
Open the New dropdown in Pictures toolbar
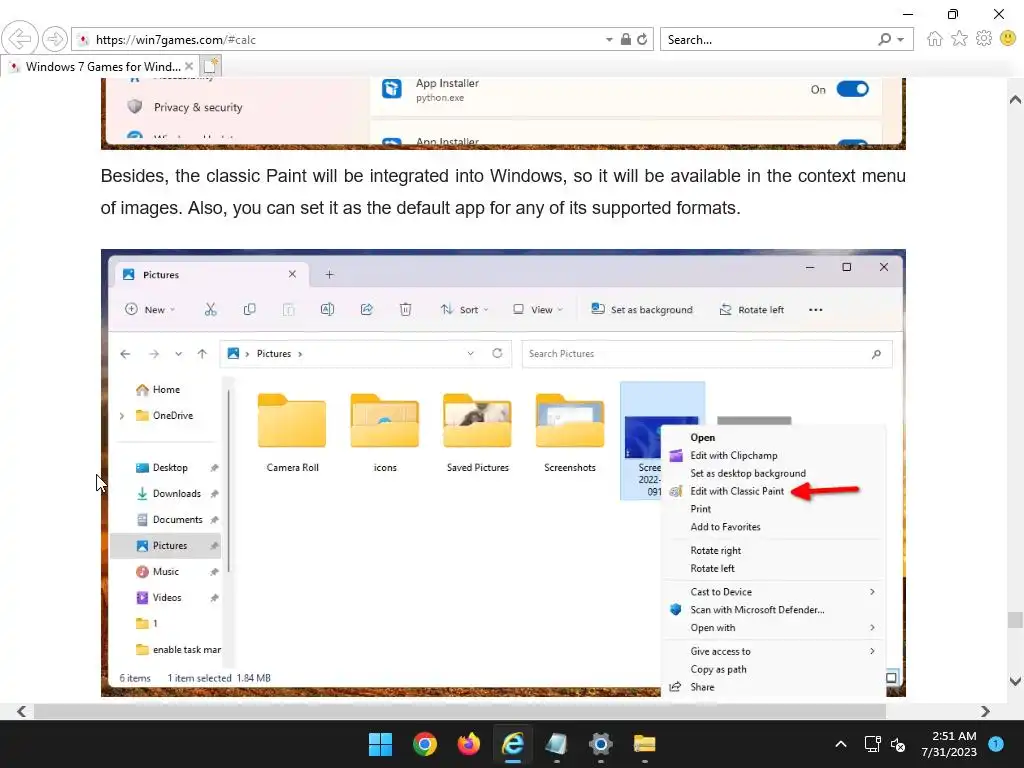click(150, 310)
